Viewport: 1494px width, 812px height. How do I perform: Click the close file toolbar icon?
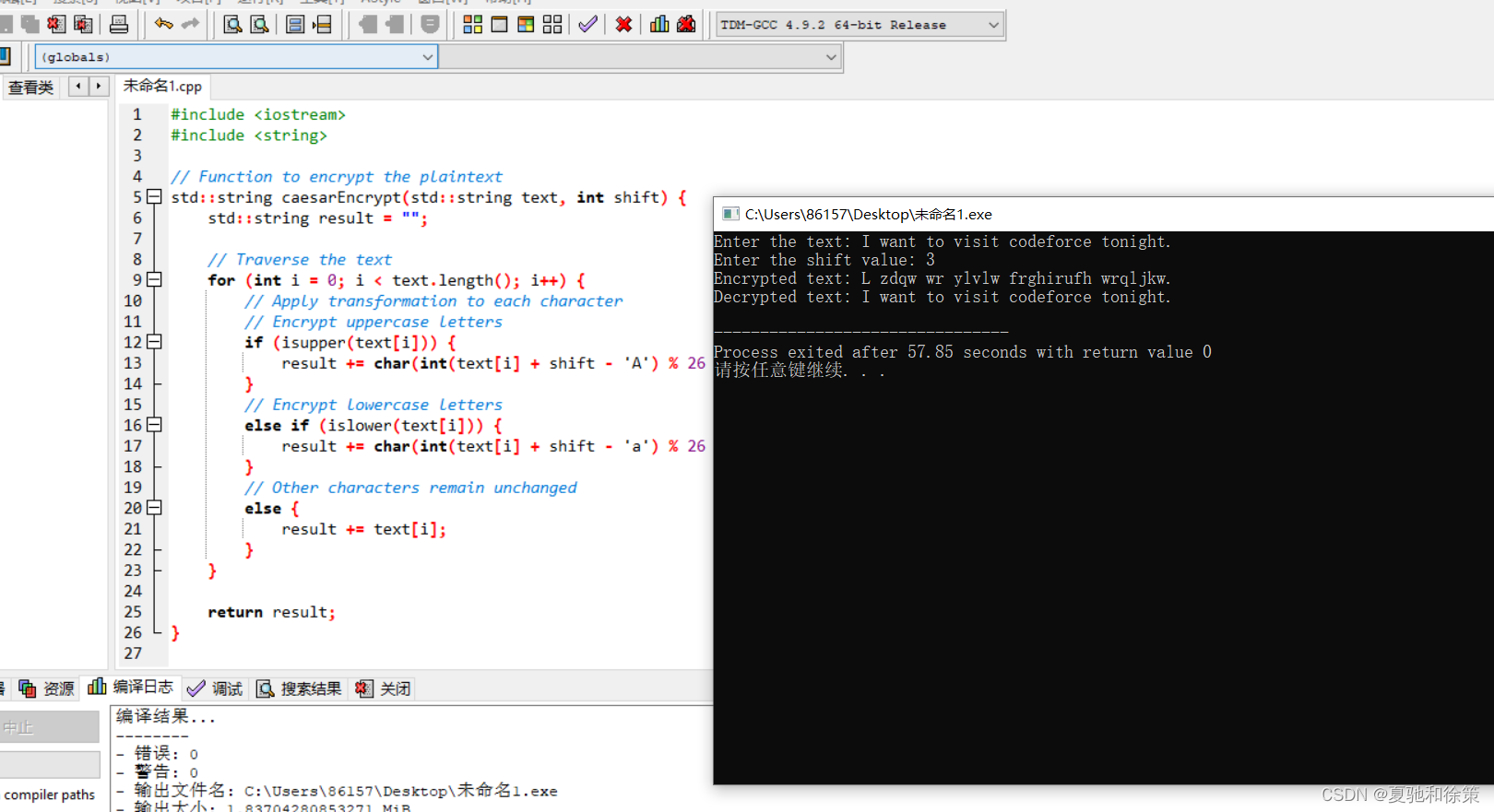click(x=56, y=24)
